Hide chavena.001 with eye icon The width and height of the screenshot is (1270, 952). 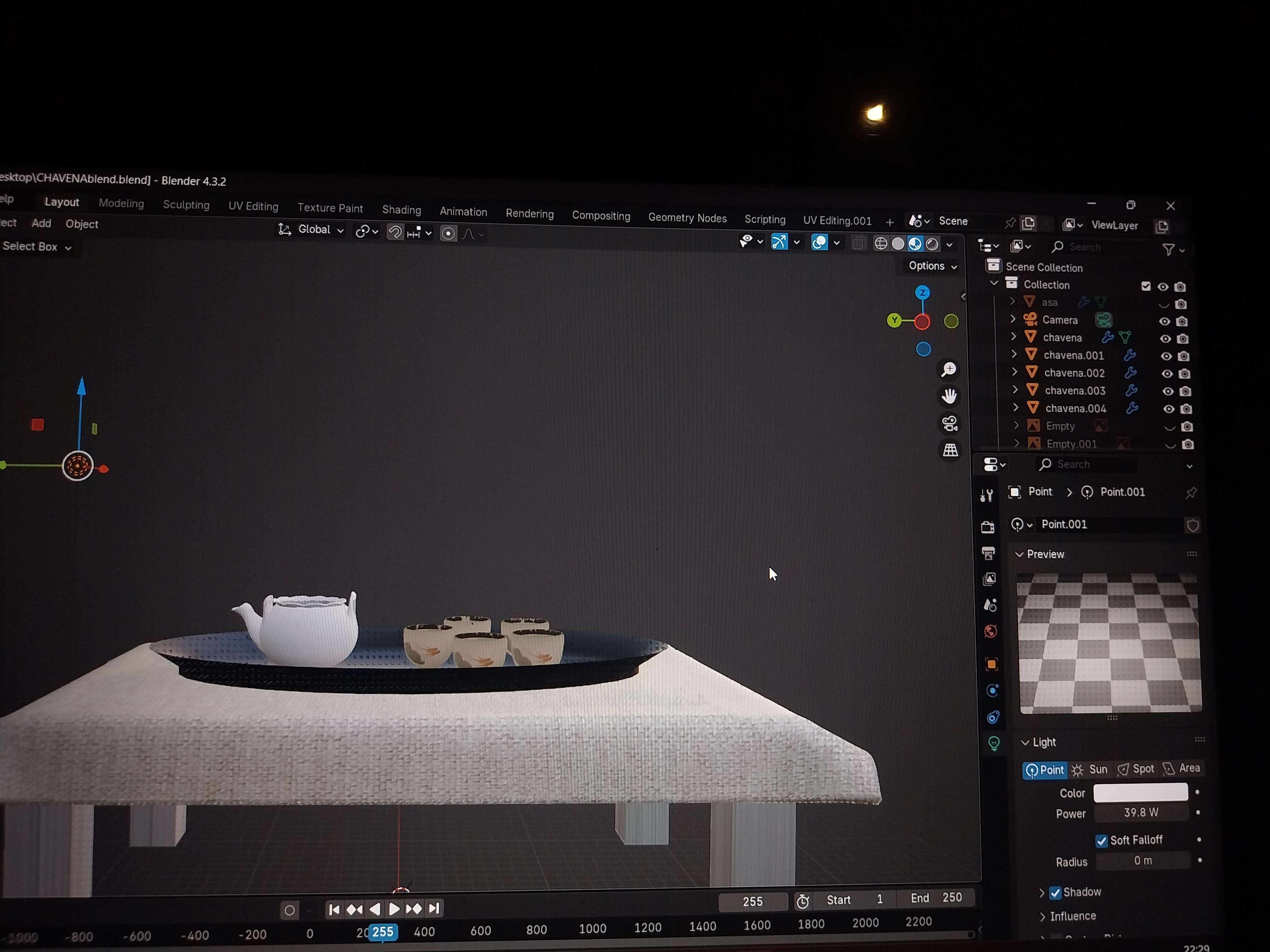(x=1166, y=356)
